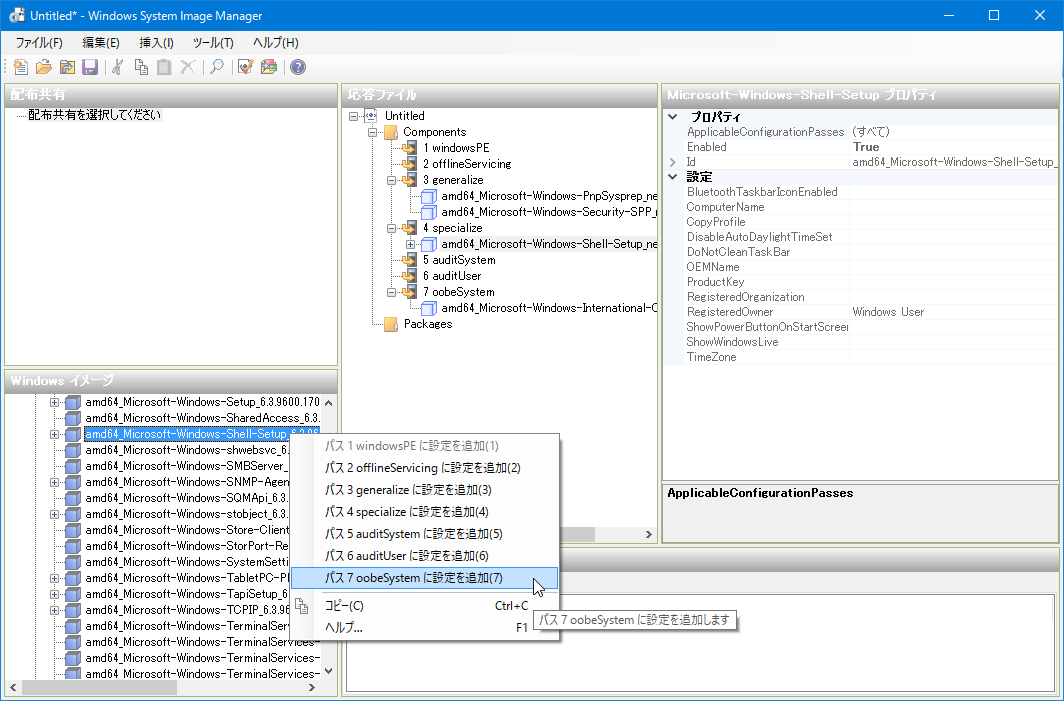This screenshot has width=1064, height=701.
Task: Click the International-Core component cube icon
Action: (x=429, y=308)
